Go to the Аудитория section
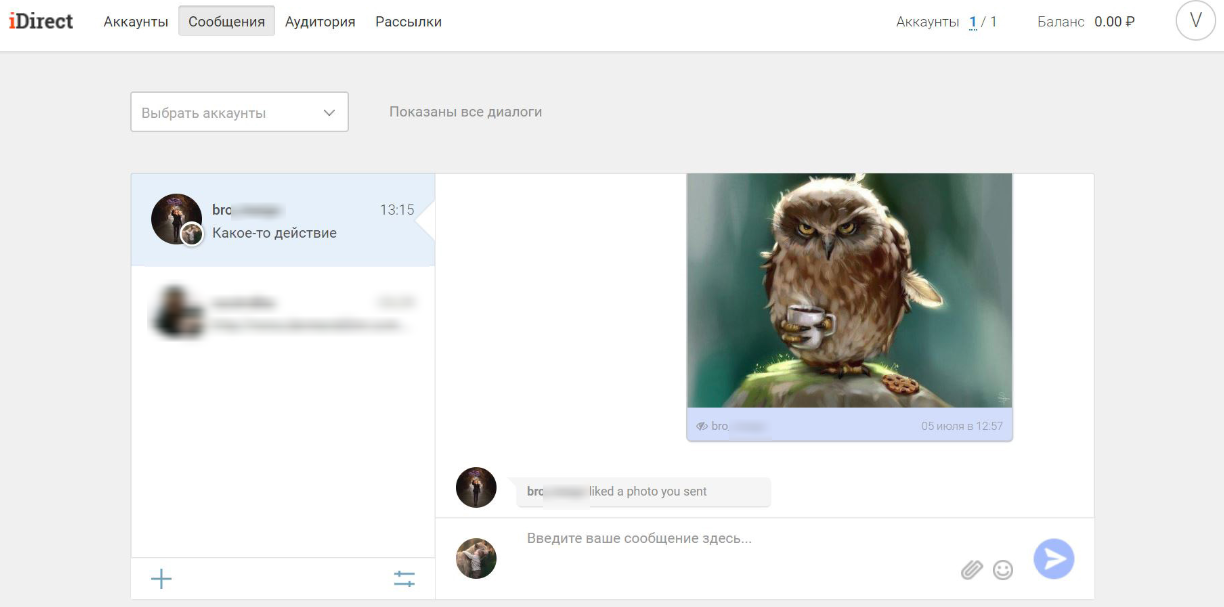The height and width of the screenshot is (607, 1224). pos(320,21)
